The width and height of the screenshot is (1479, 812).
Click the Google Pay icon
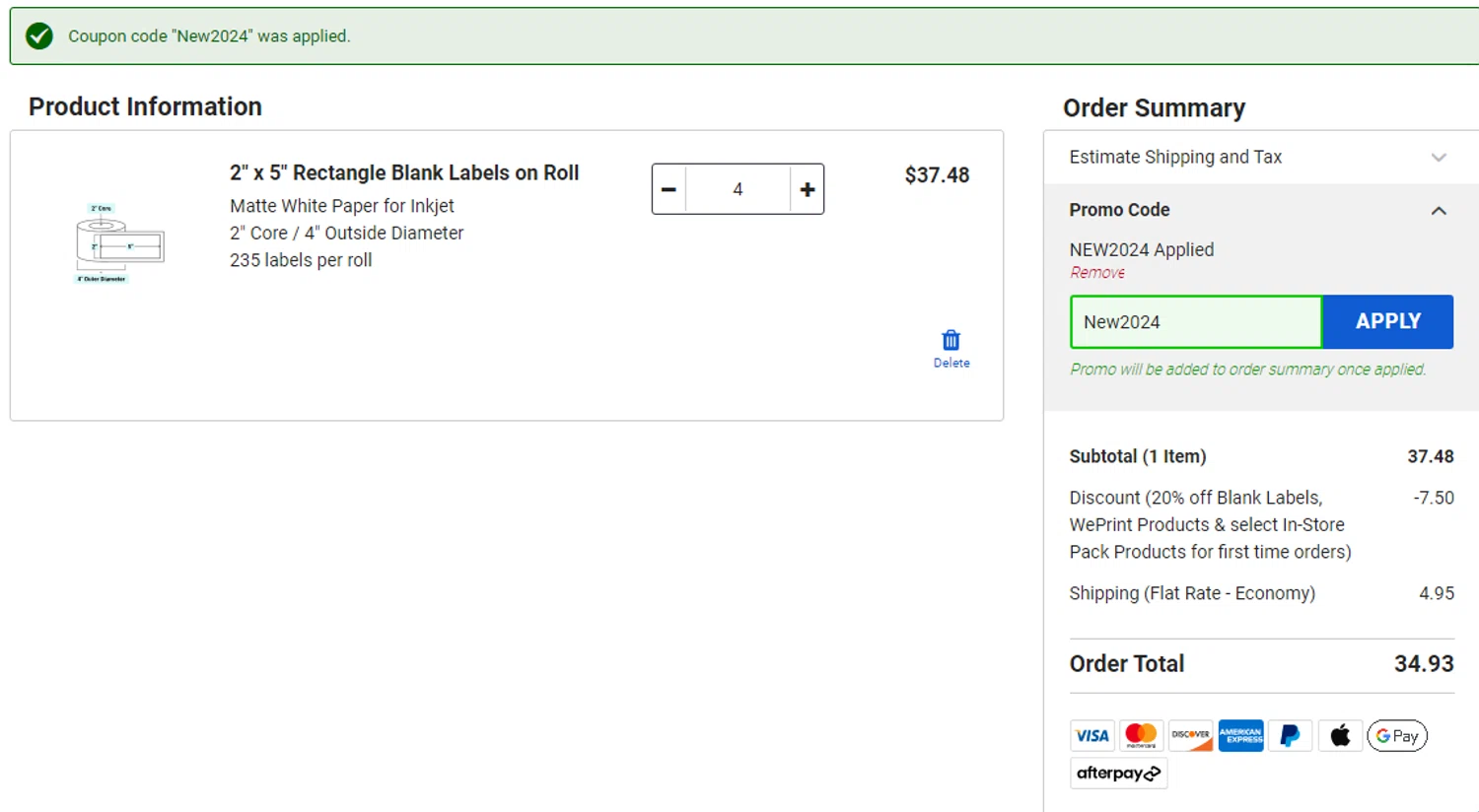pos(1397,735)
